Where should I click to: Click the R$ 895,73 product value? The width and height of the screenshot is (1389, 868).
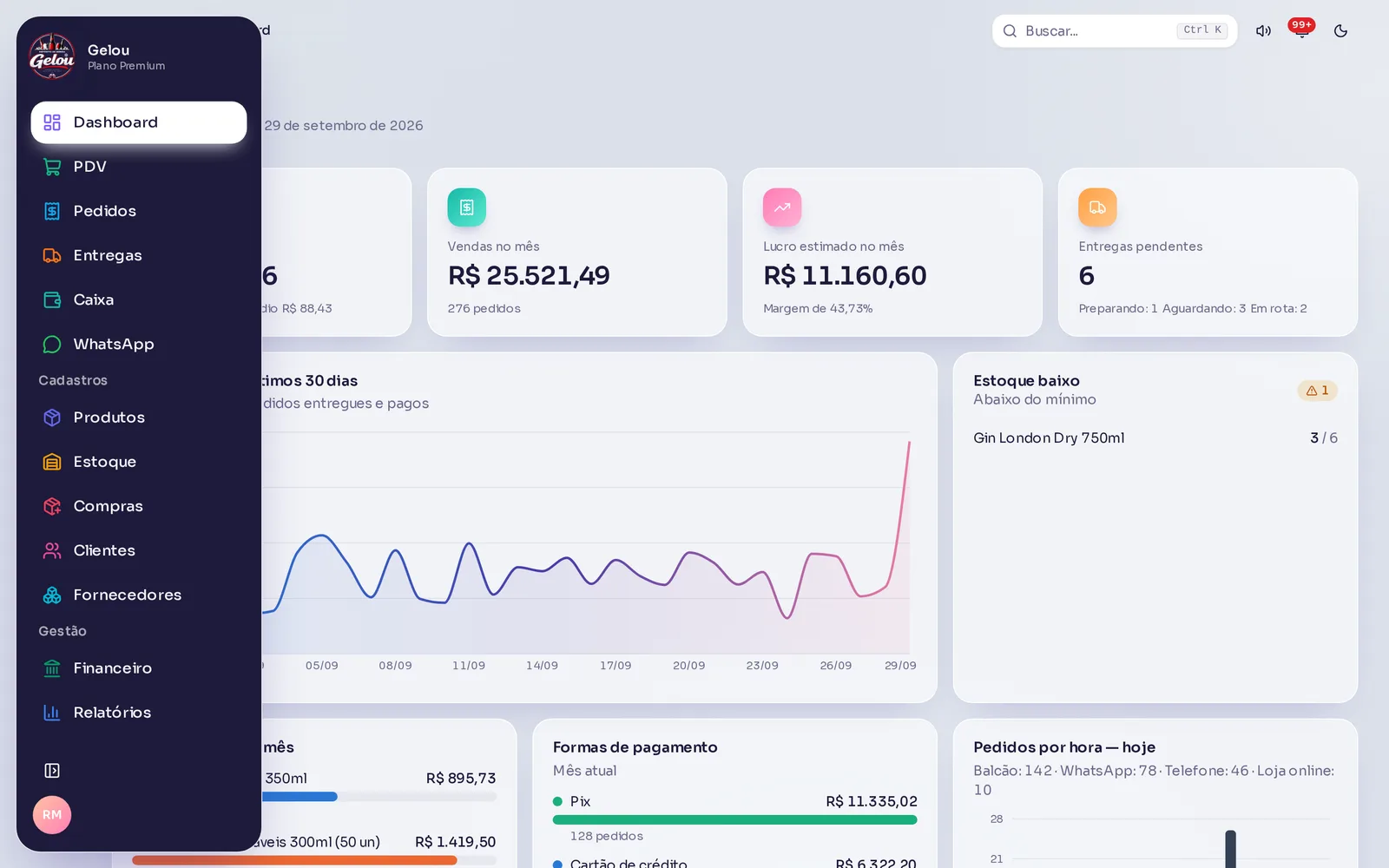pos(461,779)
